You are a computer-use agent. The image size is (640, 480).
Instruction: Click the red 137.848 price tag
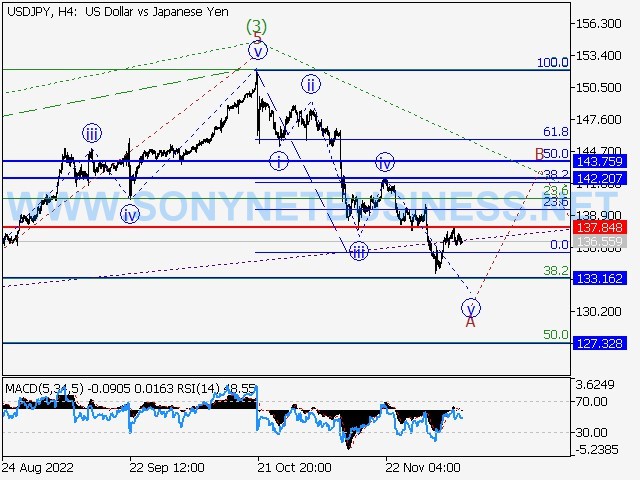point(599,227)
